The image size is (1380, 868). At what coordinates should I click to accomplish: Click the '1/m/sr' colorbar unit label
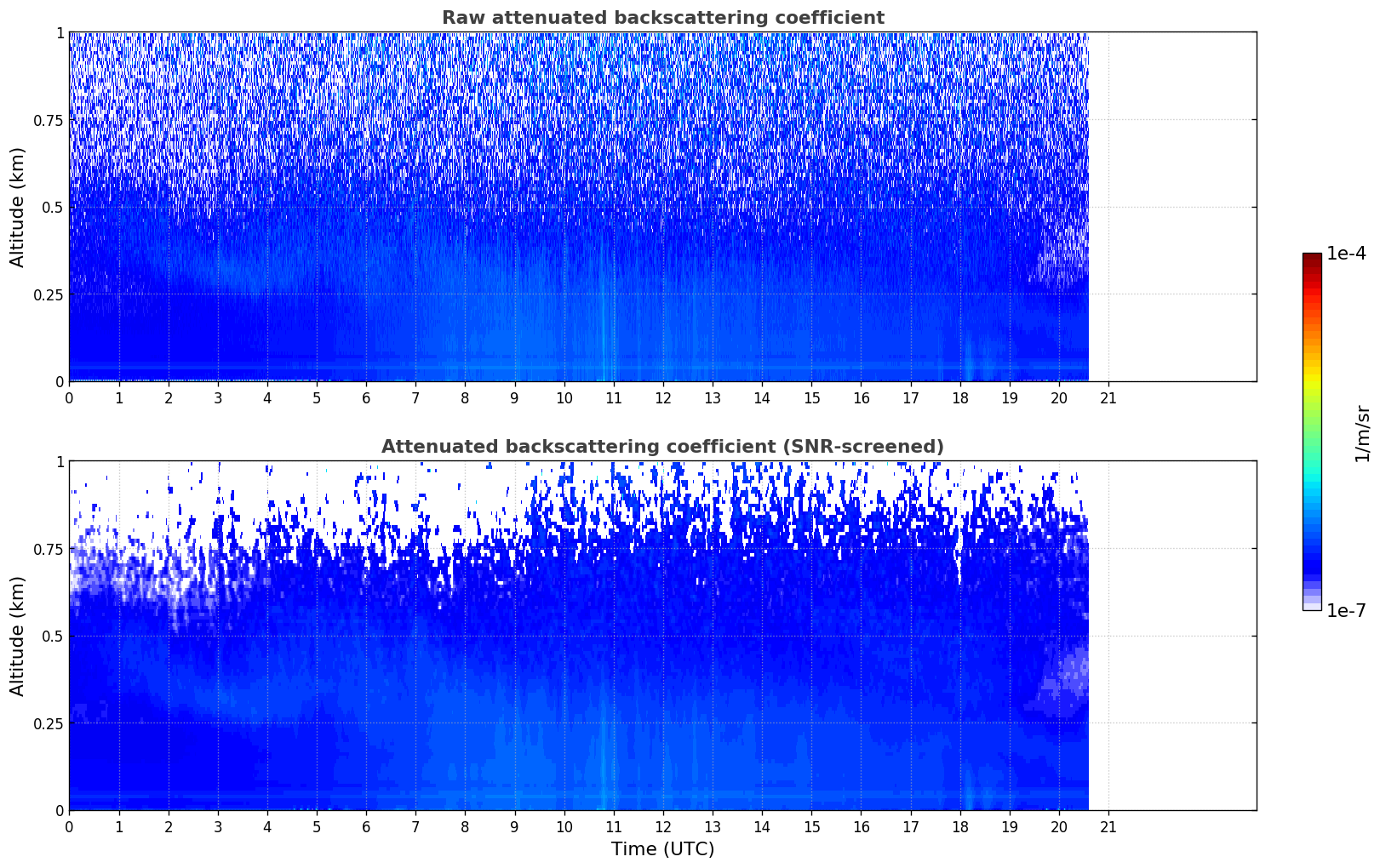tap(1362, 433)
